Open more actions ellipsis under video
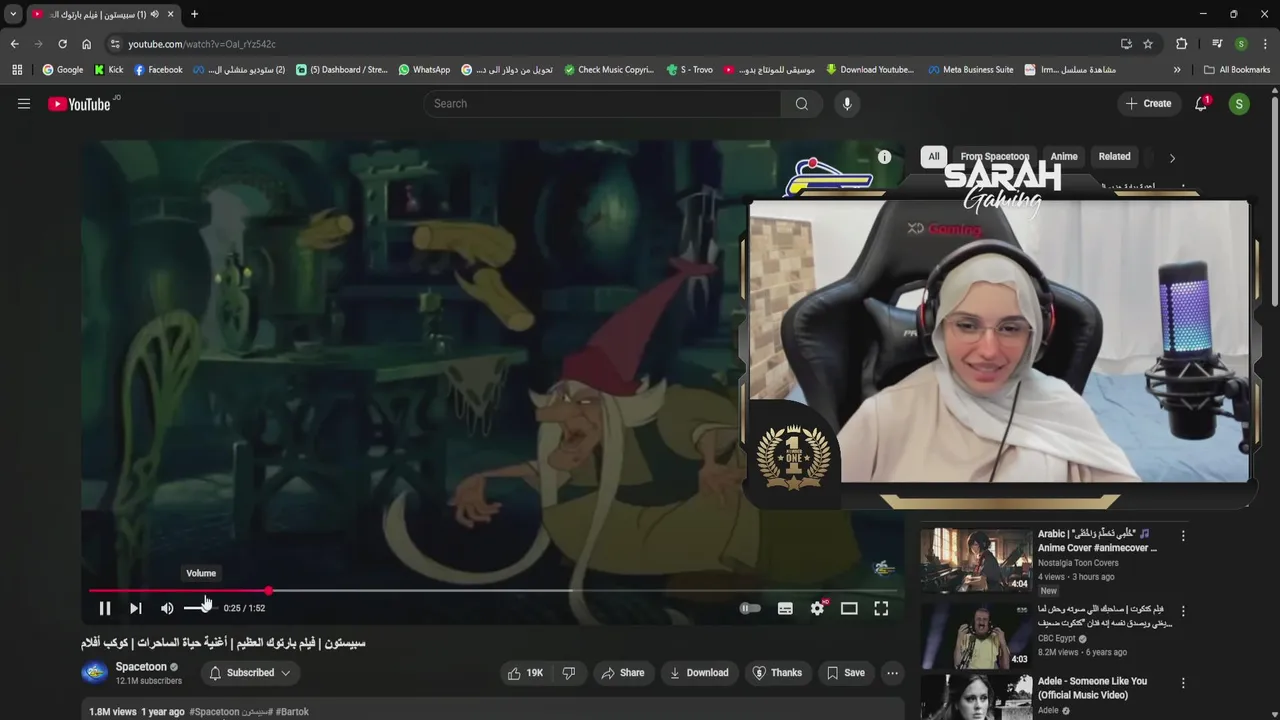The image size is (1280, 720). [x=892, y=673]
